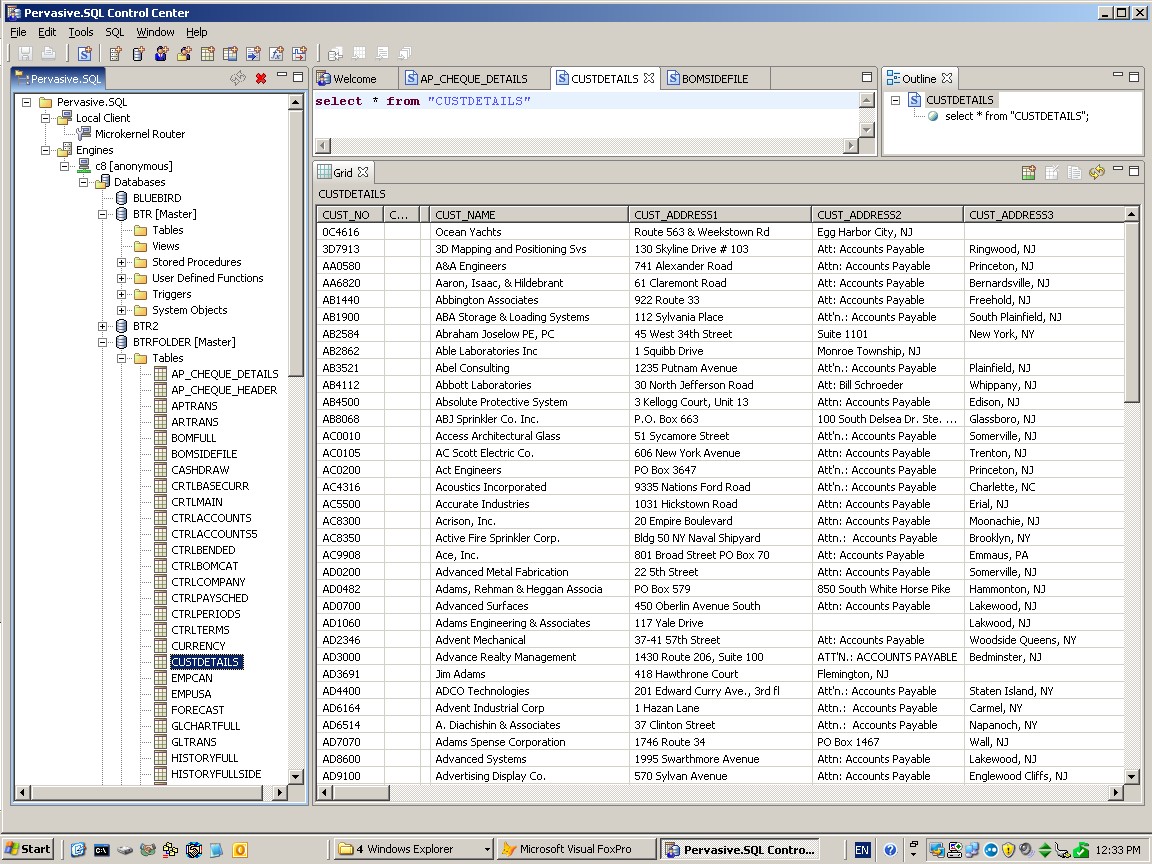
Task: Expand the Stored Procedures folder
Action: (122, 262)
